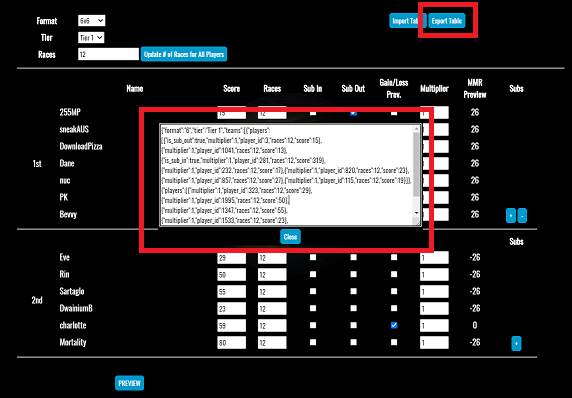Click charlotte's score field showing 59
The image size is (572, 398).
[232, 325]
